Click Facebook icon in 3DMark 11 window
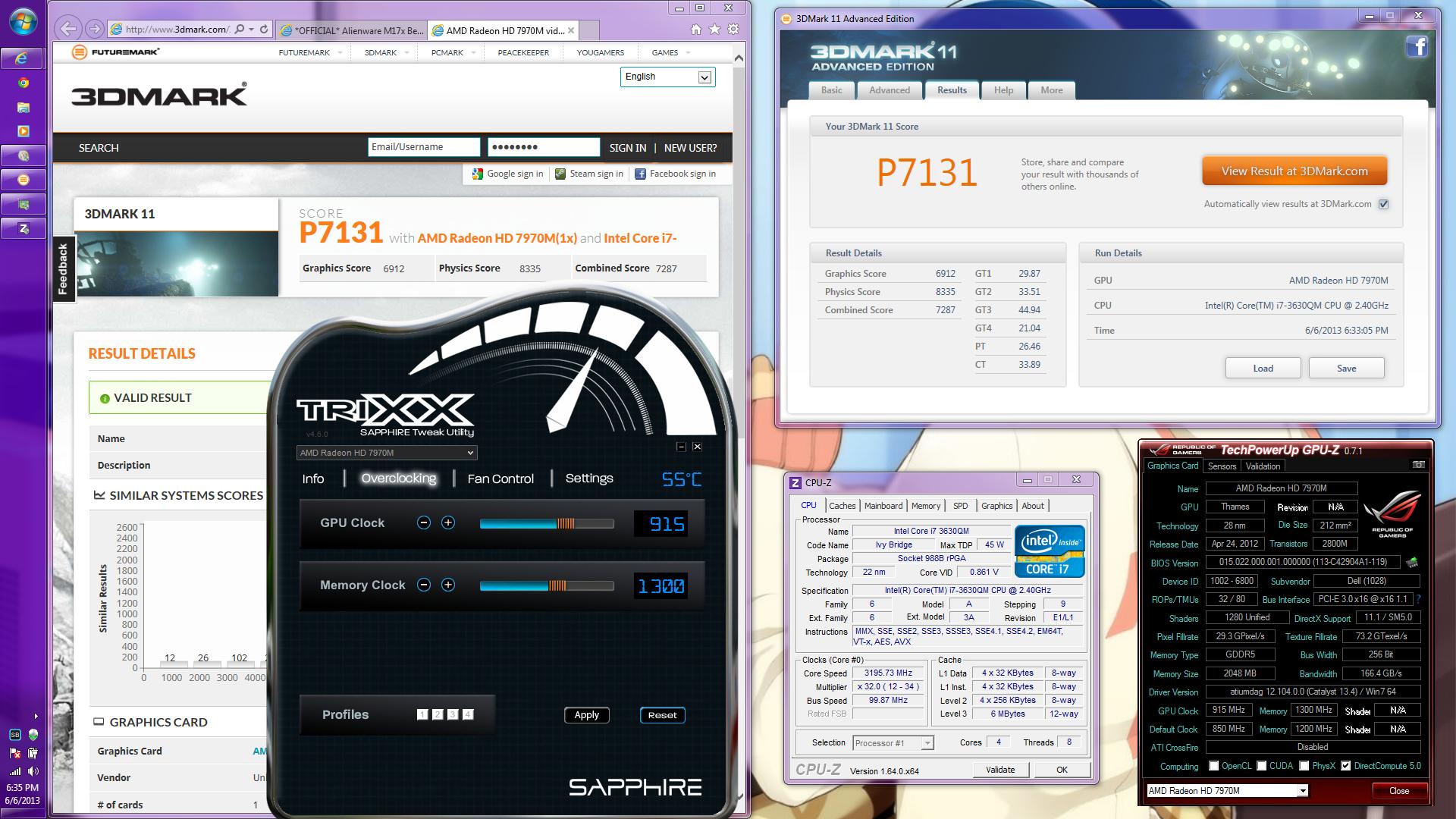This screenshot has width=1456, height=819. (x=1417, y=47)
